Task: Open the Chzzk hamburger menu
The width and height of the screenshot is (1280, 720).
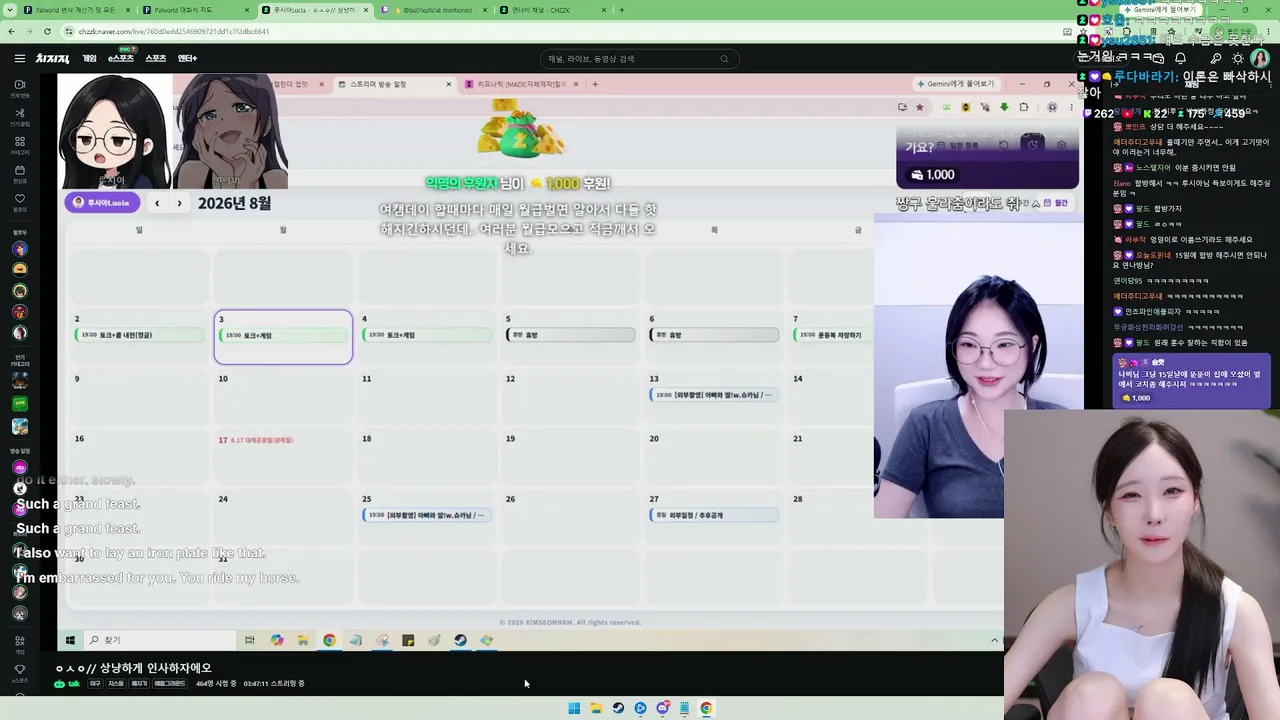Action: 19,59
